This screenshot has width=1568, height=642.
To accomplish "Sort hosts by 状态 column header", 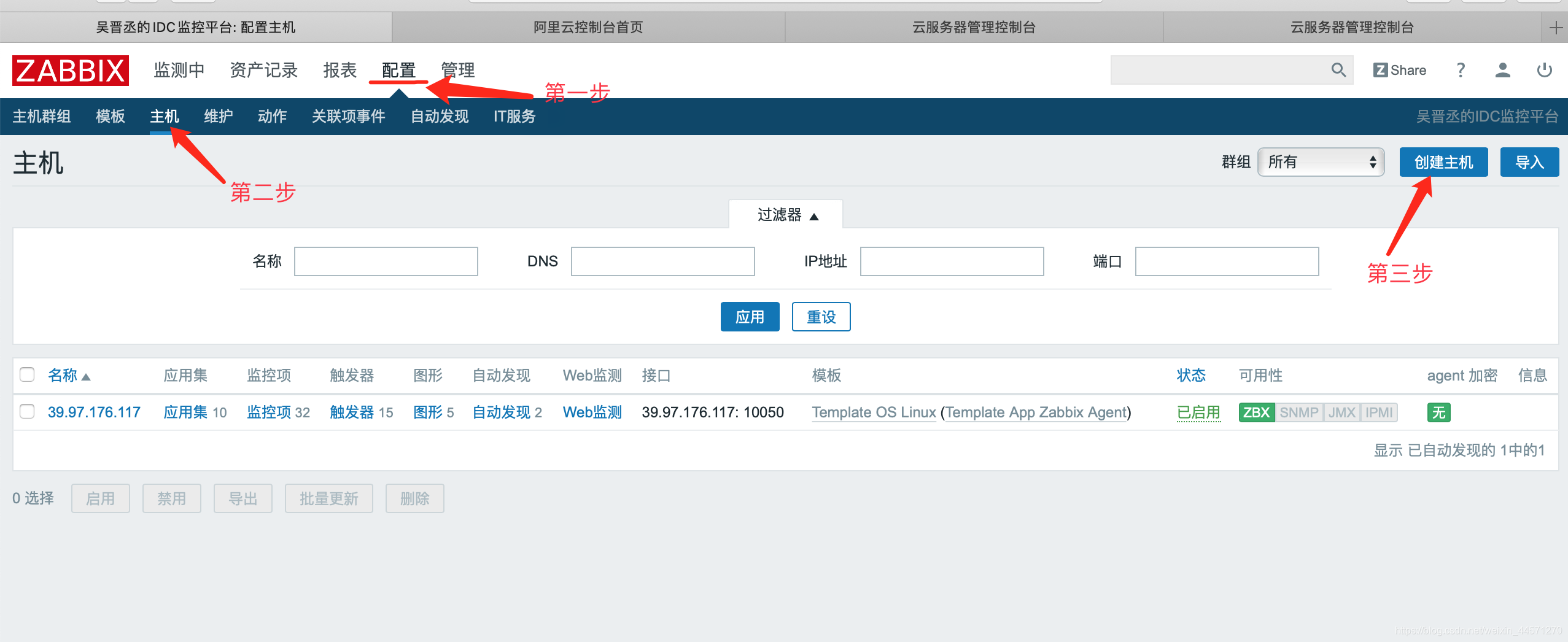I will [x=1191, y=375].
